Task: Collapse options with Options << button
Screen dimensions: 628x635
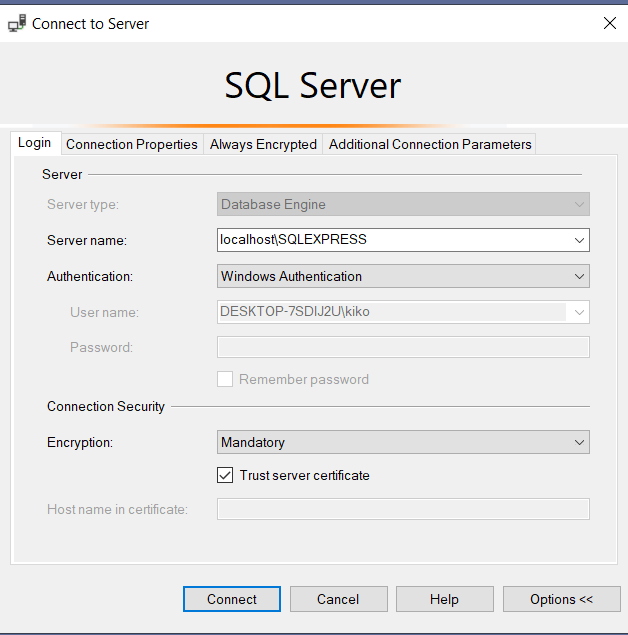Action: (x=562, y=599)
